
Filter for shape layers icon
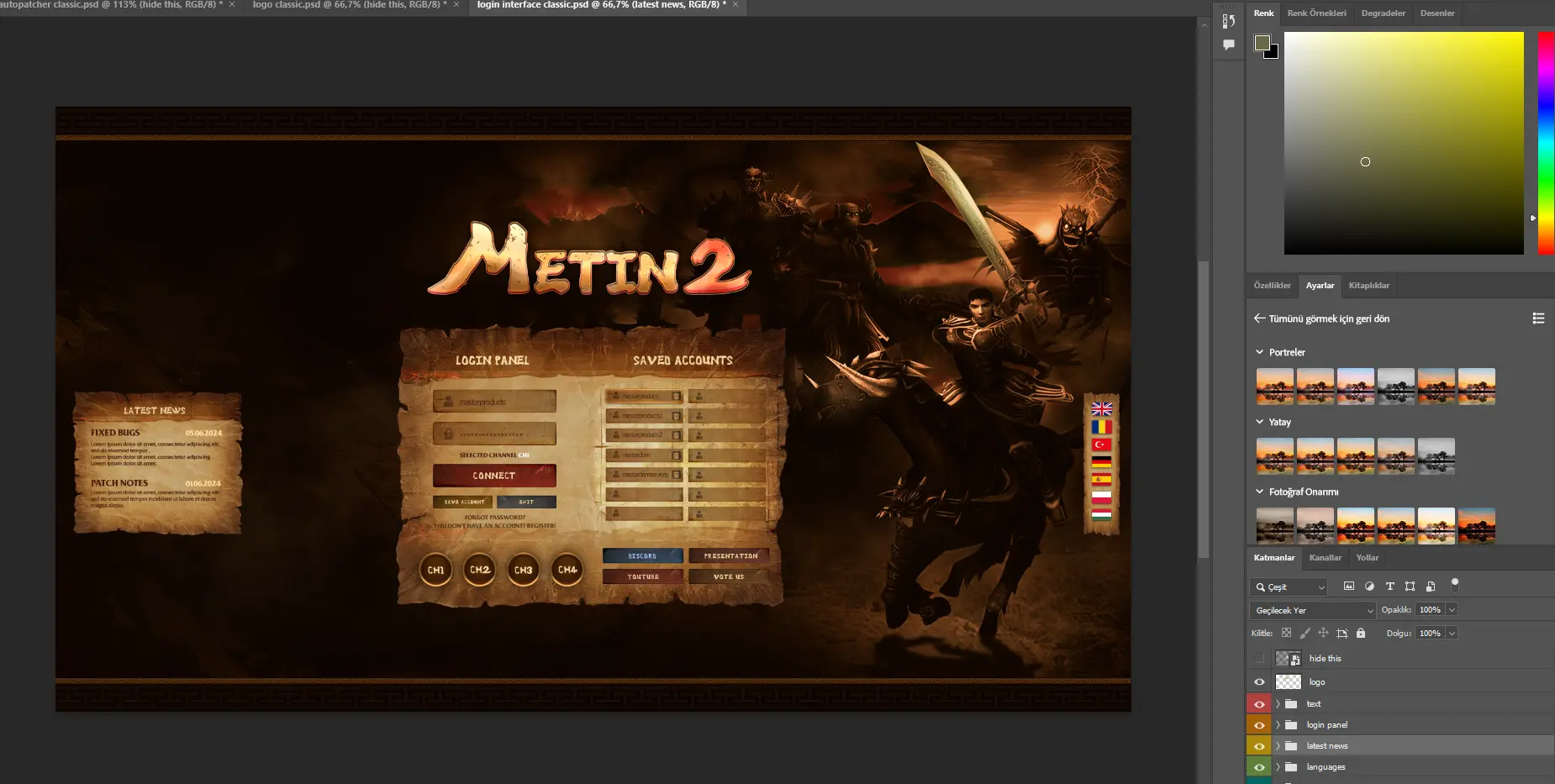pyautogui.click(x=1410, y=587)
